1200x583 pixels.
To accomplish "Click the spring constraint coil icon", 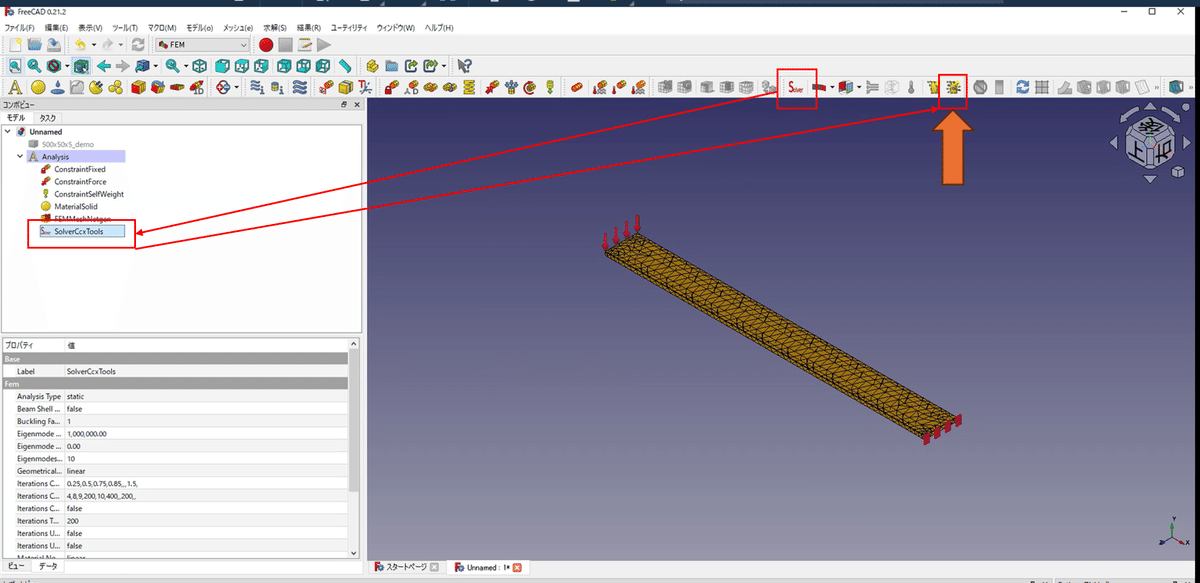I will point(467,87).
